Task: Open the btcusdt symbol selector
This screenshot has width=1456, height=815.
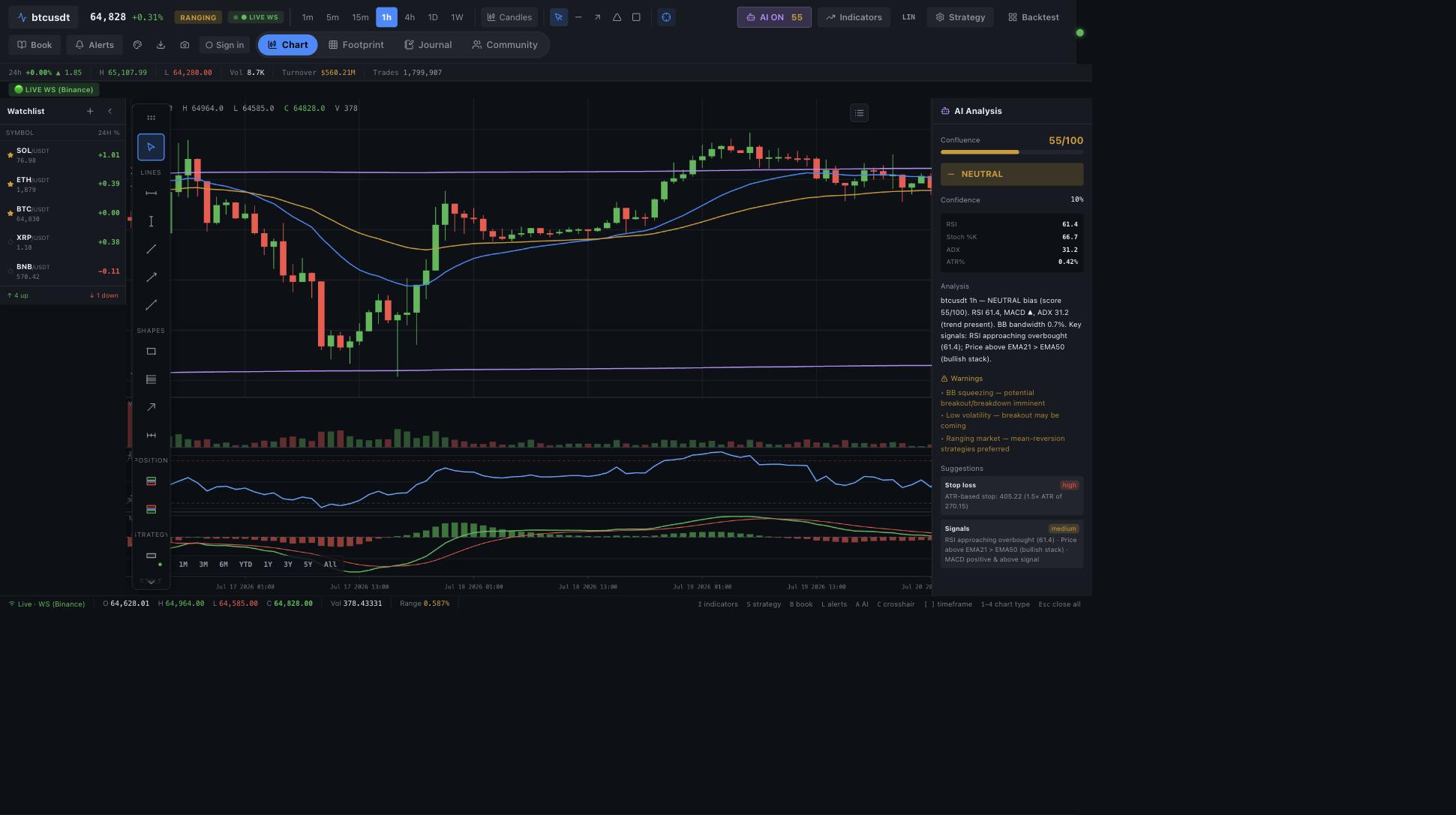Action: point(44,17)
